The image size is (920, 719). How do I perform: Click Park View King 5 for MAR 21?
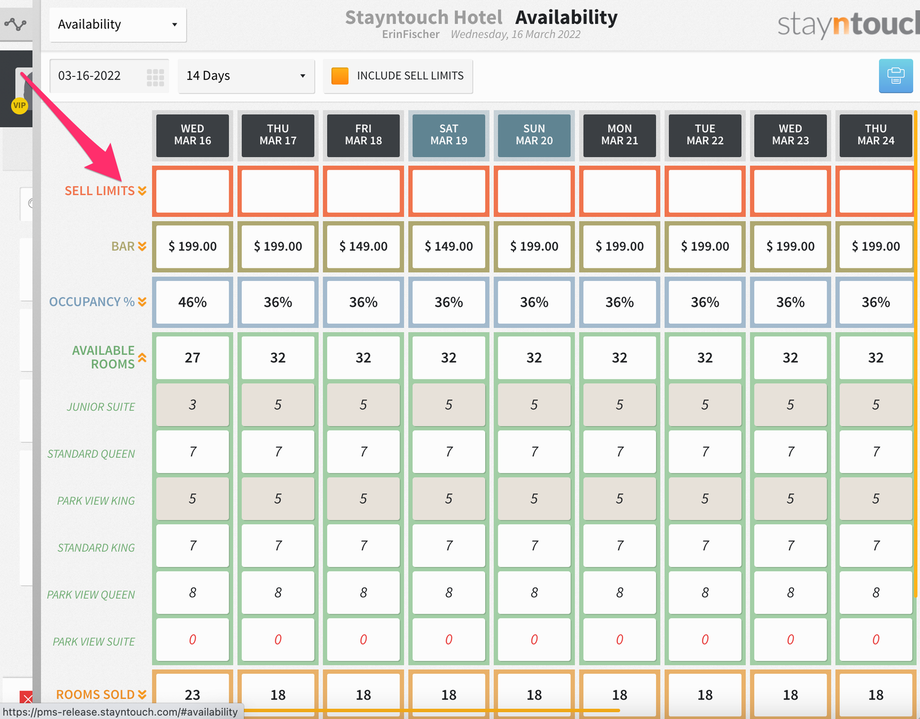[620, 499]
